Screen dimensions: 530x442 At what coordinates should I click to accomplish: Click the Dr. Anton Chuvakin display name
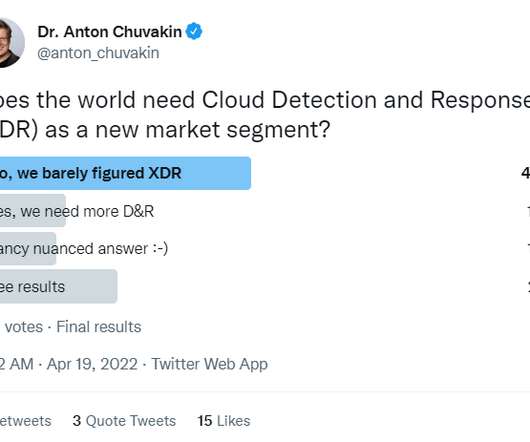(110, 32)
